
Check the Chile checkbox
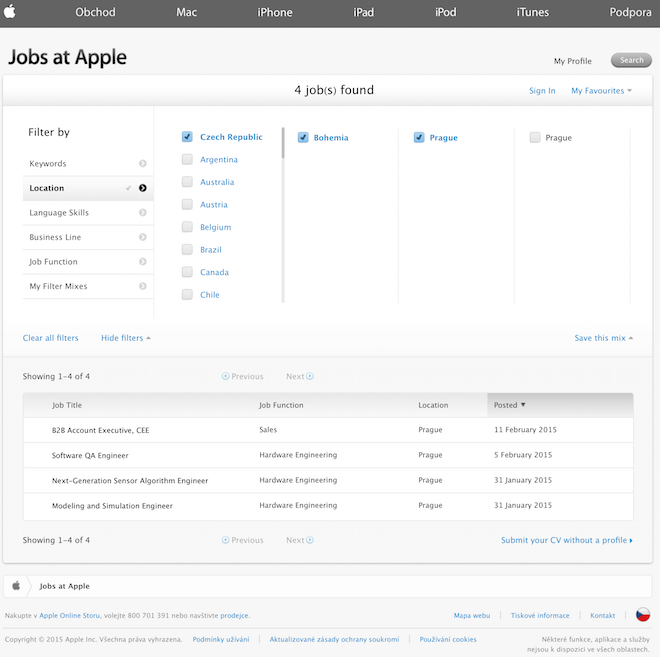[x=187, y=295]
